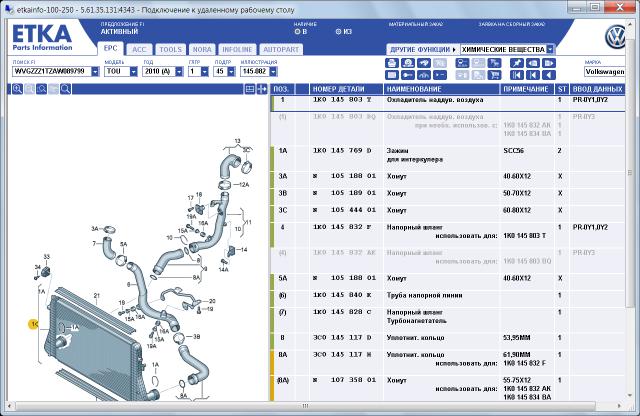Switch to the ACC tab
The image size is (640, 416).
coord(139,49)
